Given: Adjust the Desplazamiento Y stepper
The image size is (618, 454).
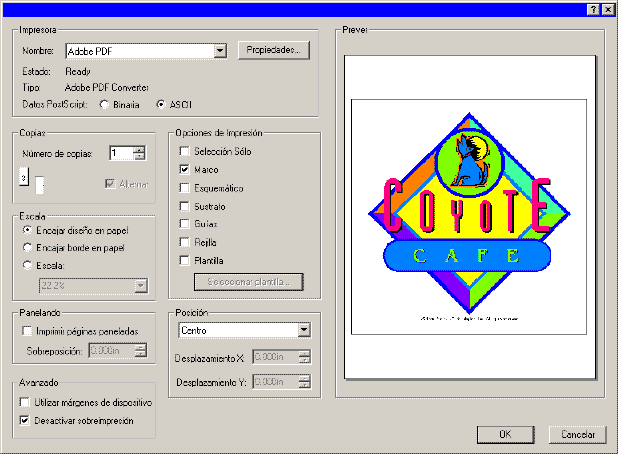Looking at the screenshot, I should coord(304,382).
